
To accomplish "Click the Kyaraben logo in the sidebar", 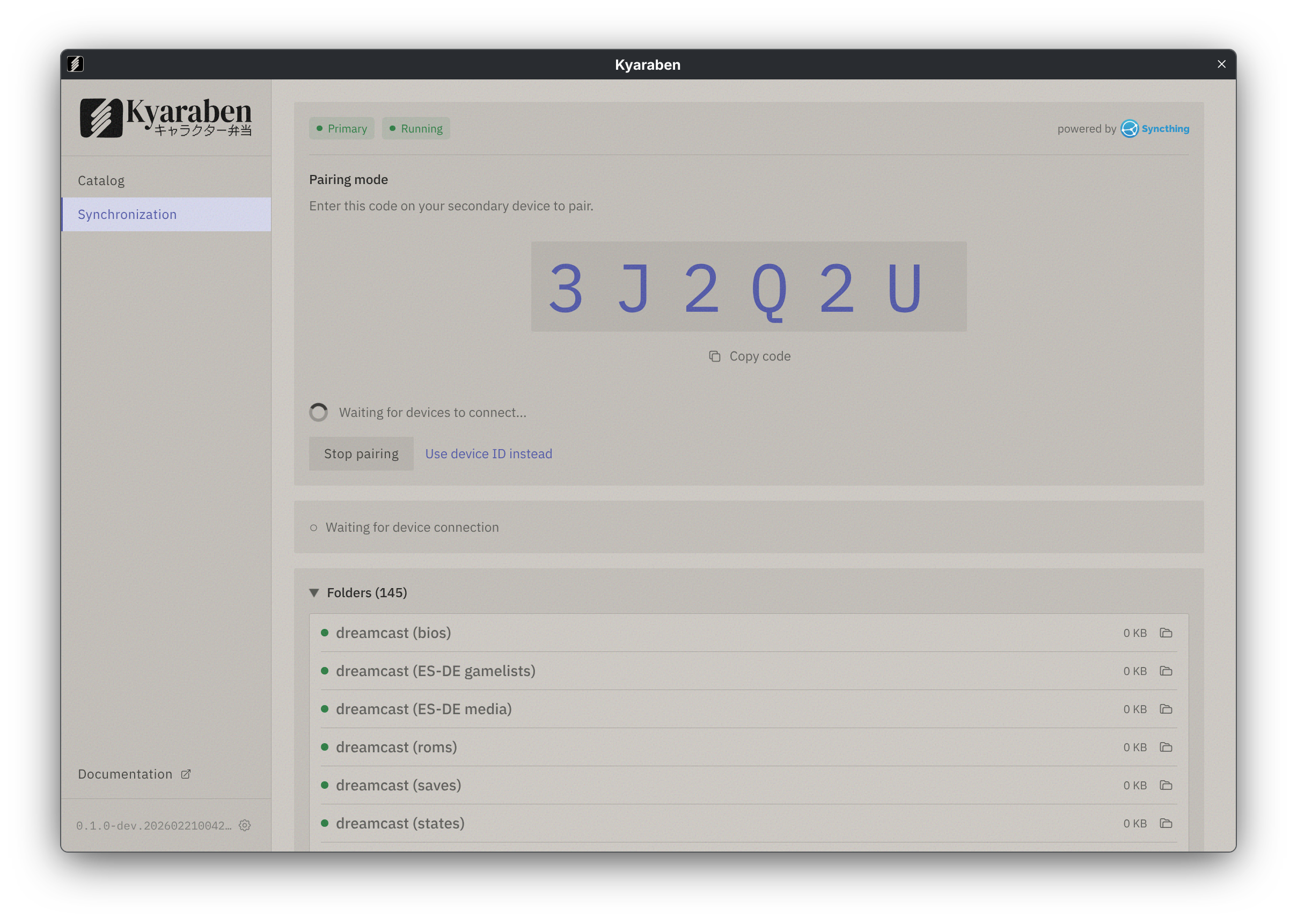I will coord(167,119).
